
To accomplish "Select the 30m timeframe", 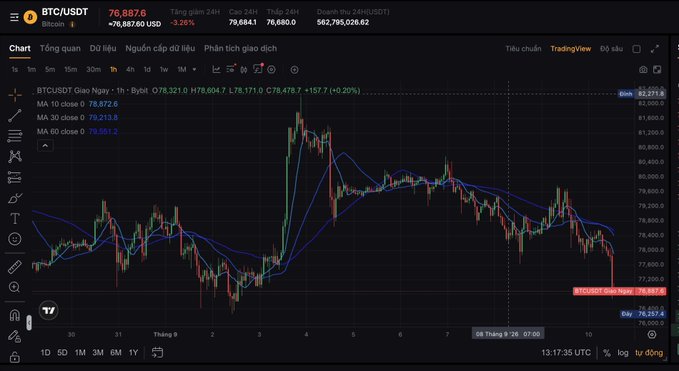I will tap(93, 69).
